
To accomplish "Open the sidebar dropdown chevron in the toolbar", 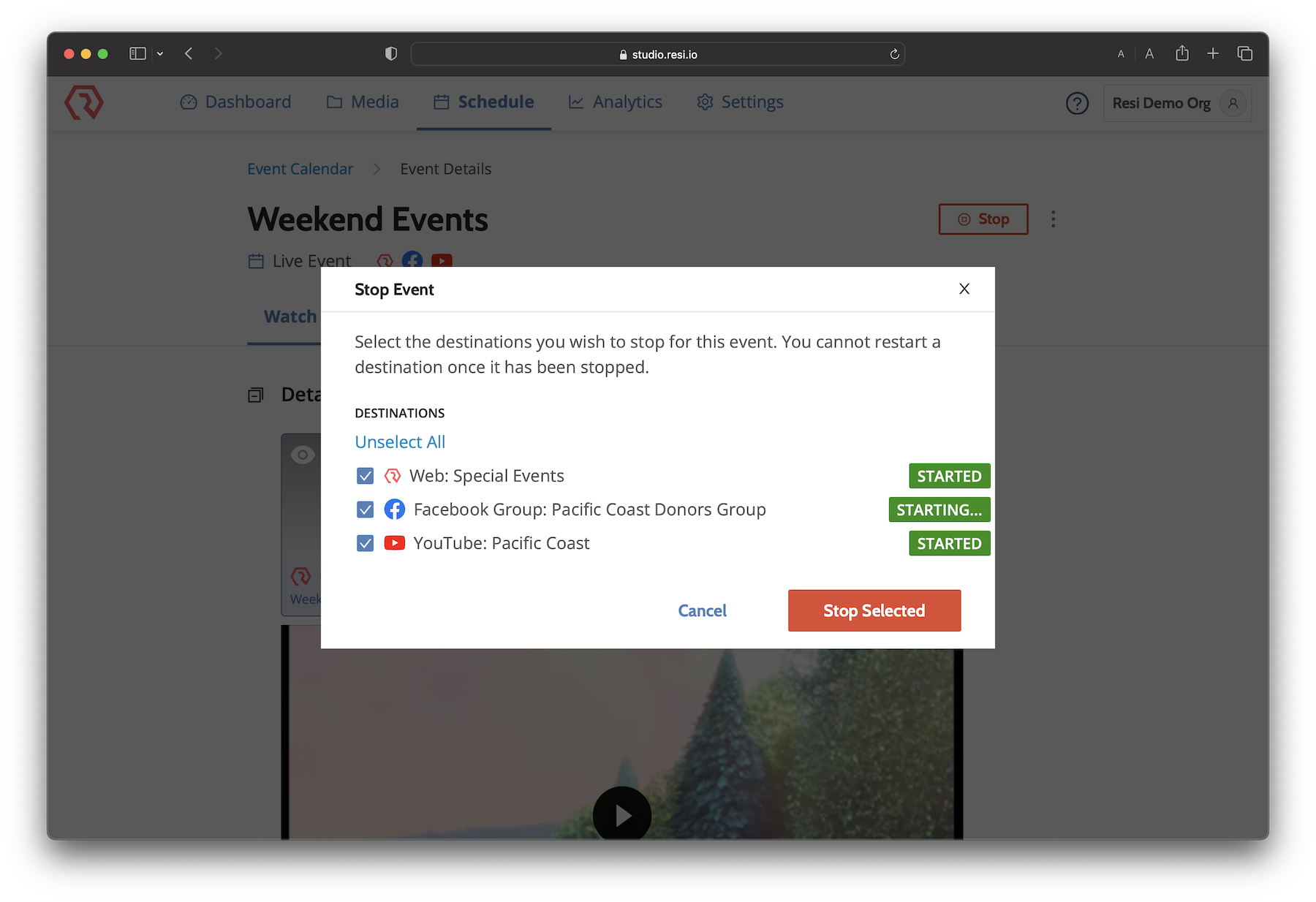I will coord(161,53).
